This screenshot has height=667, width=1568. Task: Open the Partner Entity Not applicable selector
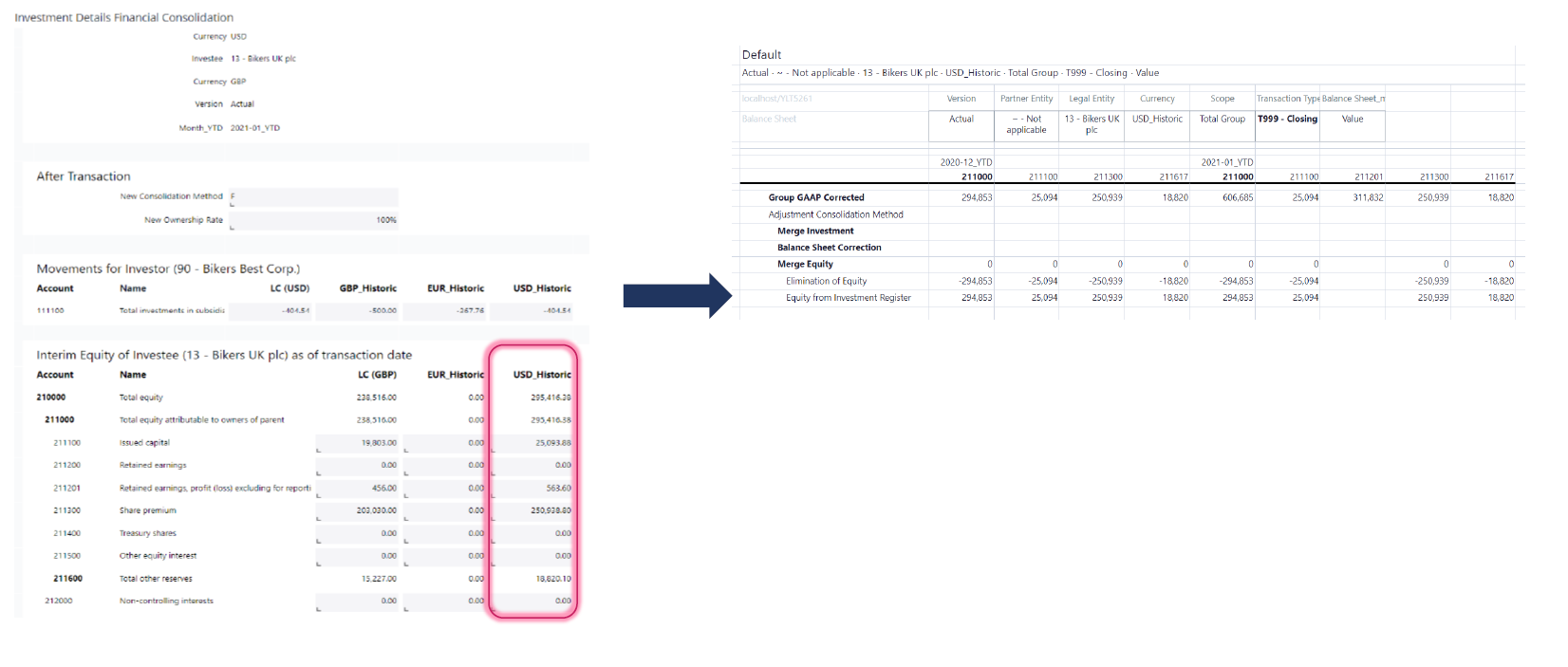tap(1026, 124)
